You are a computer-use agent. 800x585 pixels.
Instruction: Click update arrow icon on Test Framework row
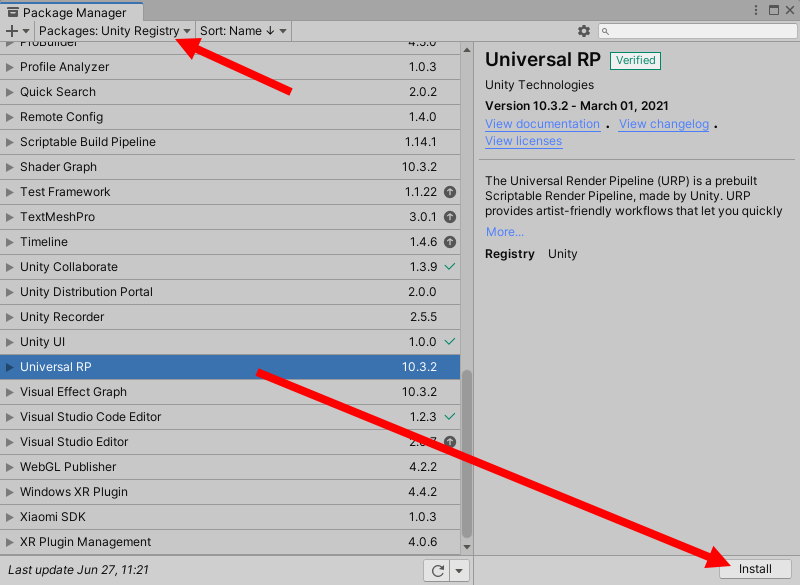[x=449, y=192]
